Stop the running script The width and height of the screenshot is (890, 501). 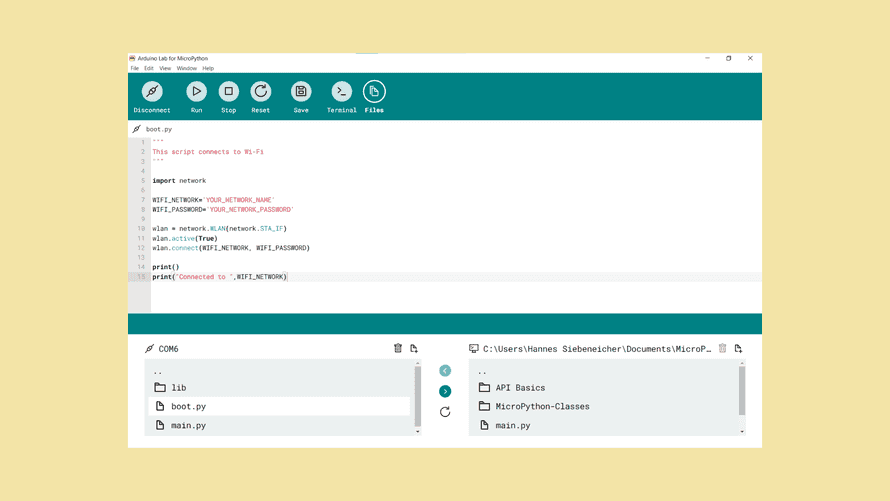pos(229,92)
